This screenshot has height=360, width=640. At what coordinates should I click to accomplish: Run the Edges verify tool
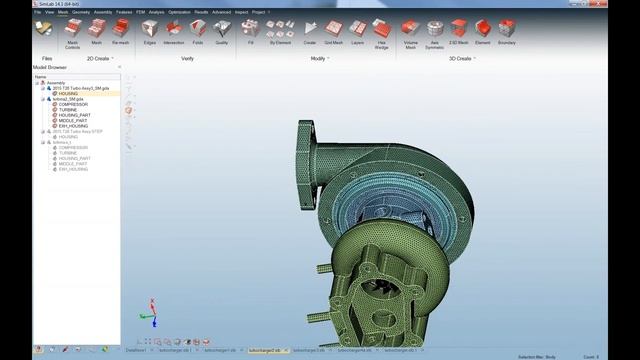150,32
